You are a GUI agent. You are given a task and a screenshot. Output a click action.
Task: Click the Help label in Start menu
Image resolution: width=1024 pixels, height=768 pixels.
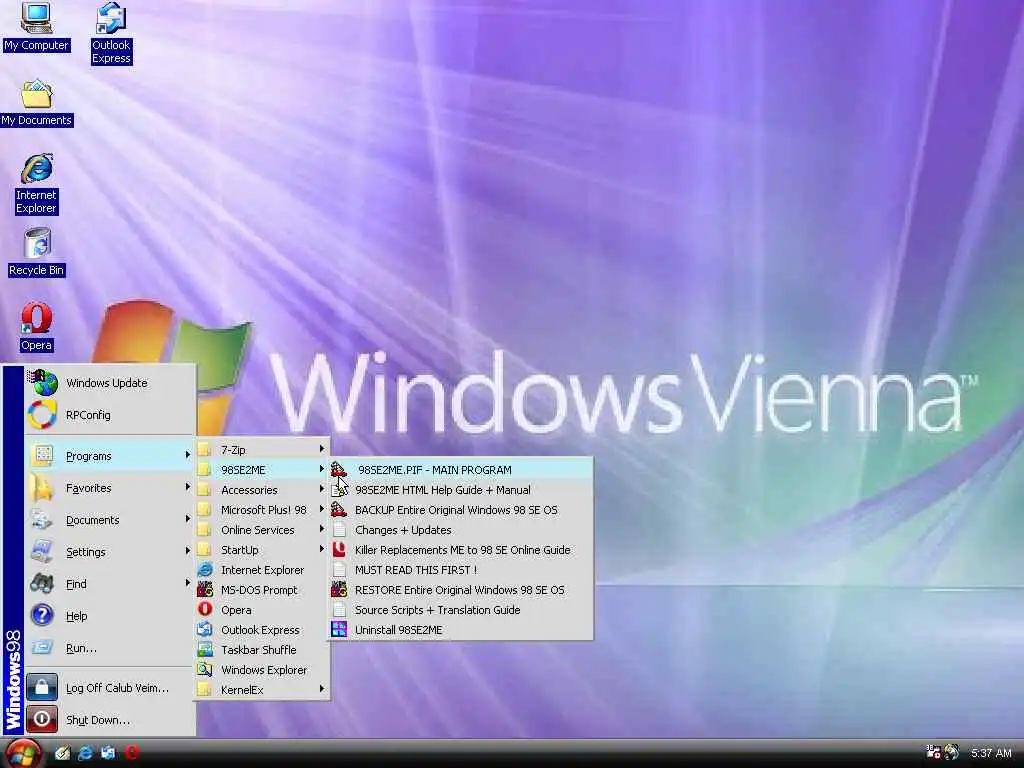click(x=76, y=616)
